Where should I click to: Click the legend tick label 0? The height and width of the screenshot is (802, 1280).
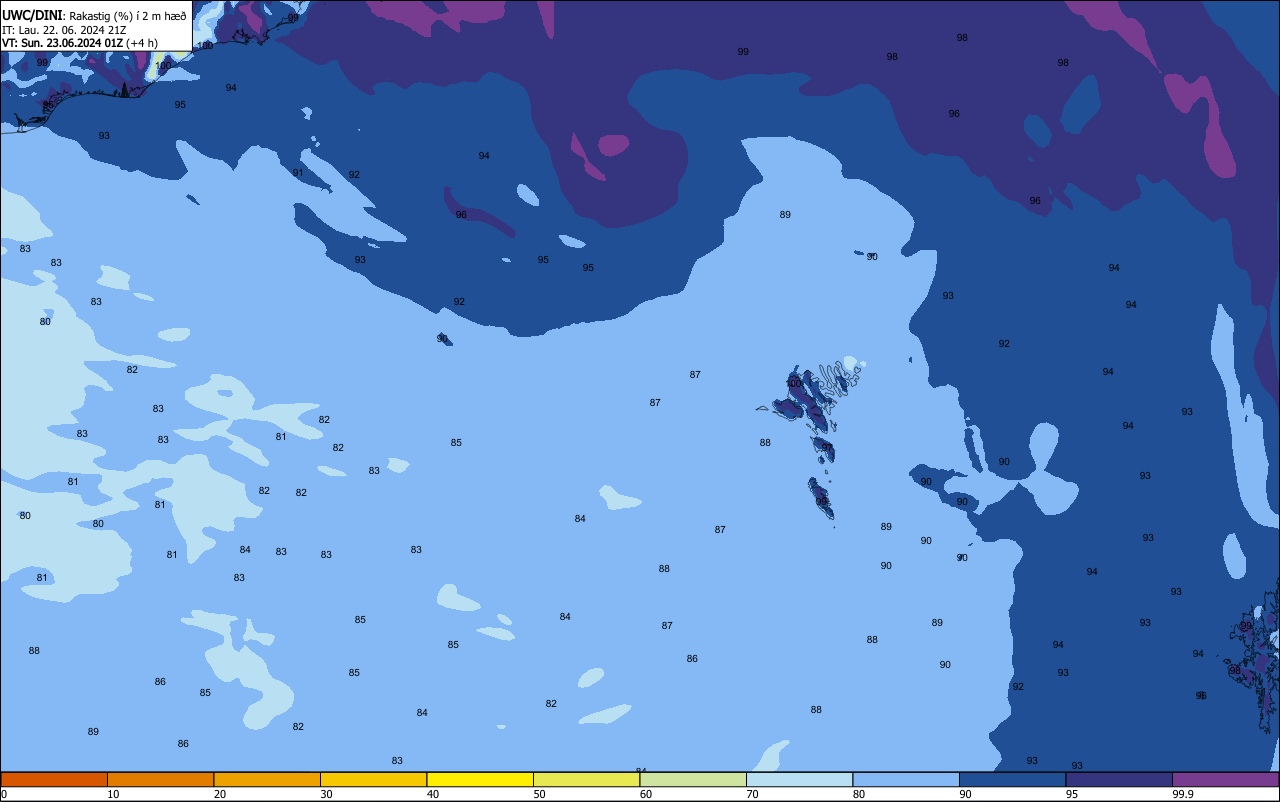[4, 794]
